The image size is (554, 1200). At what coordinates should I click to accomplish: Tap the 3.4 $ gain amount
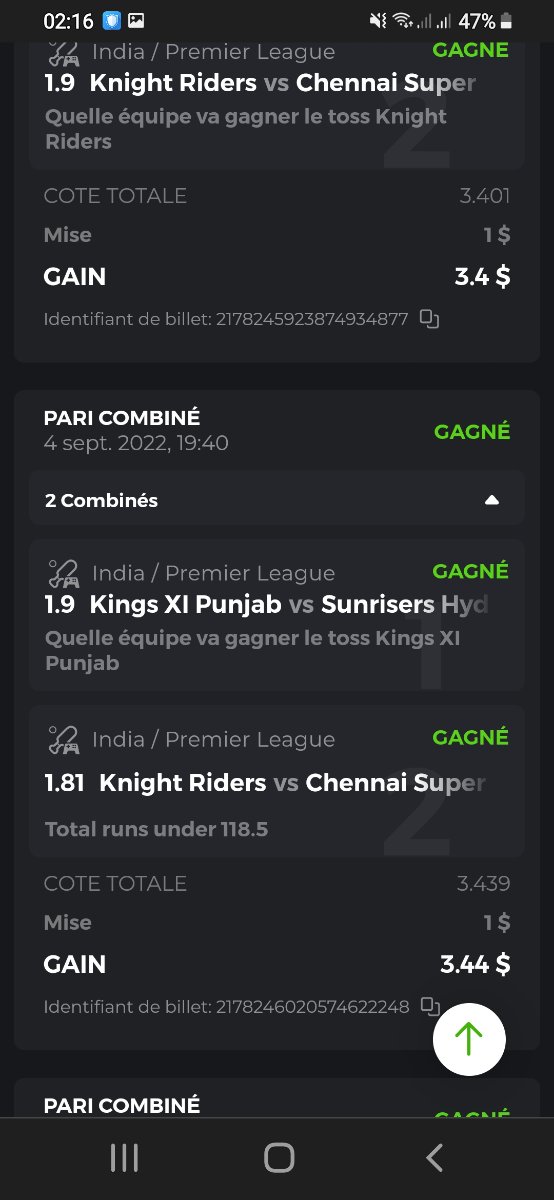[482, 277]
